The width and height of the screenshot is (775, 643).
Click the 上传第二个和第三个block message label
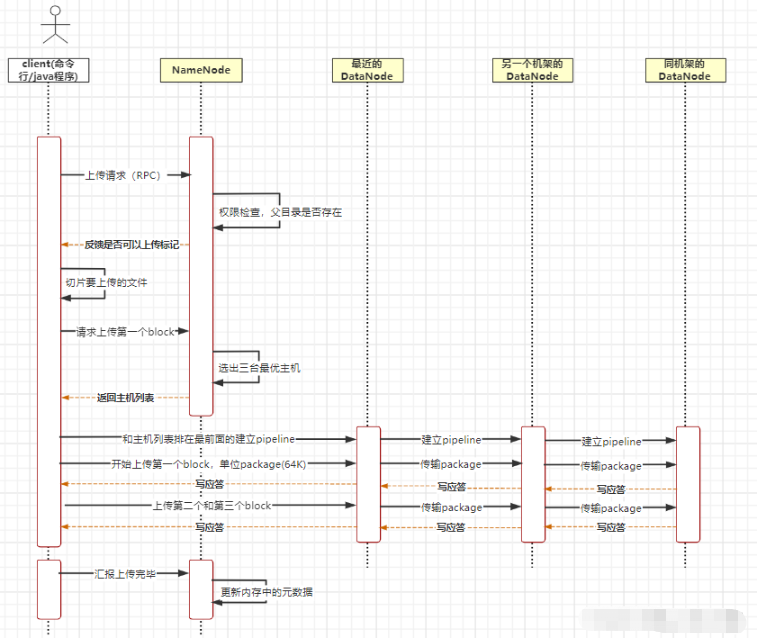pos(212,506)
